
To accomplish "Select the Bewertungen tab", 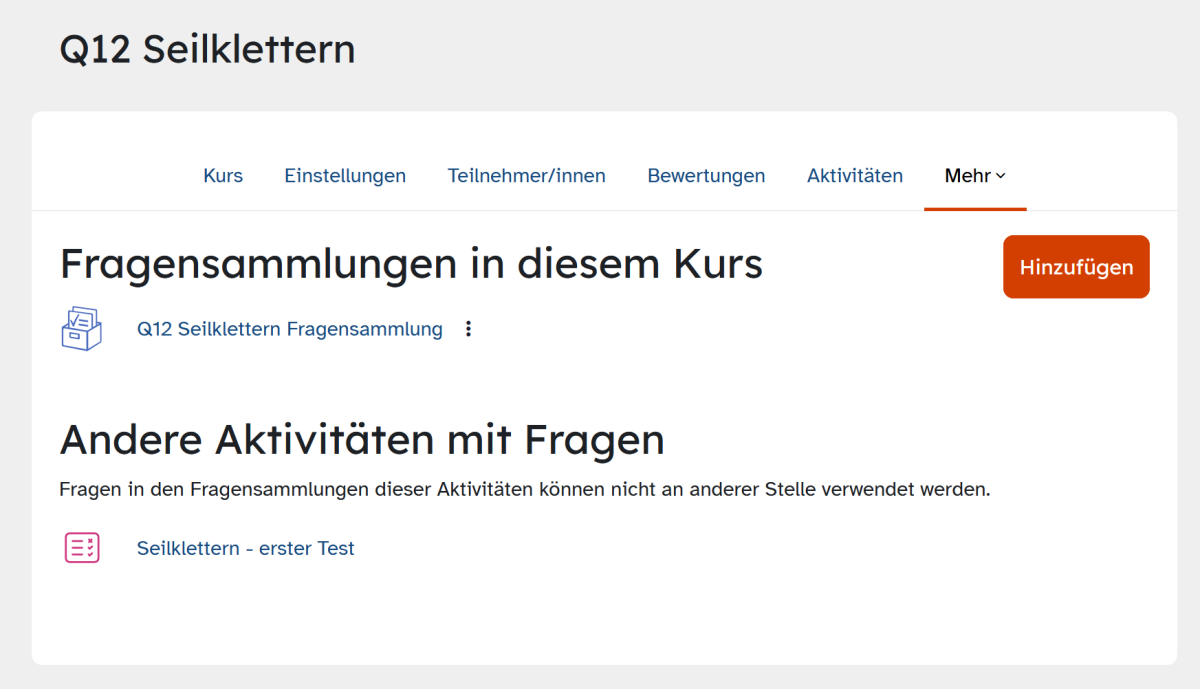I will click(706, 176).
